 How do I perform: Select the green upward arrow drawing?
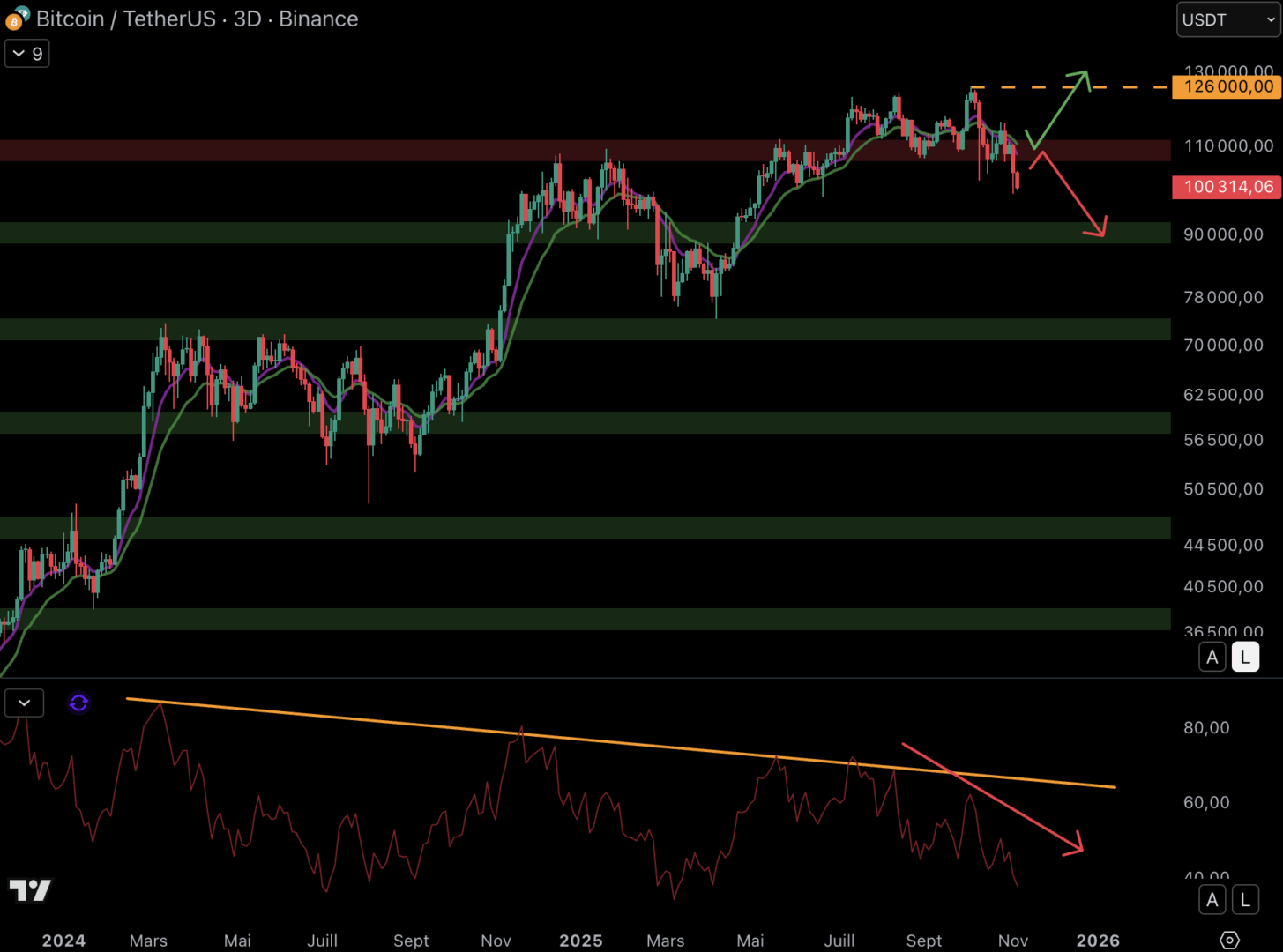tap(1059, 109)
